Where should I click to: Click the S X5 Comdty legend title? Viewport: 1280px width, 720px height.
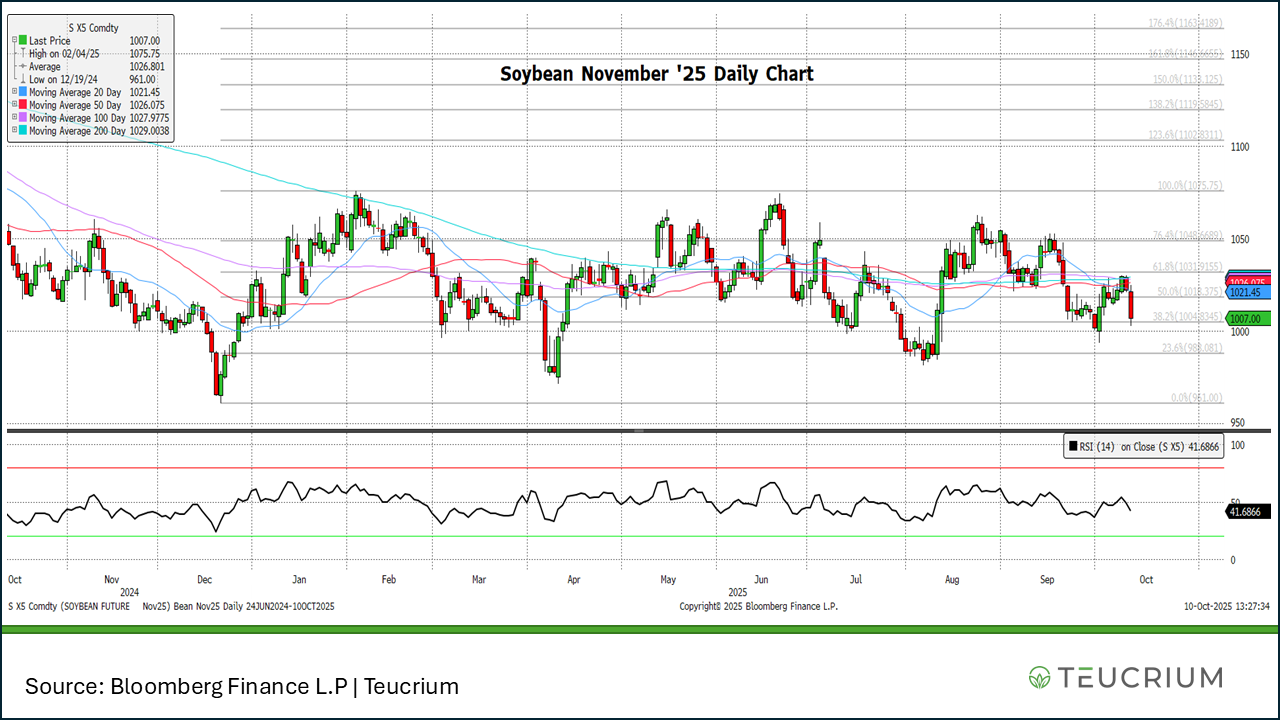(93, 28)
